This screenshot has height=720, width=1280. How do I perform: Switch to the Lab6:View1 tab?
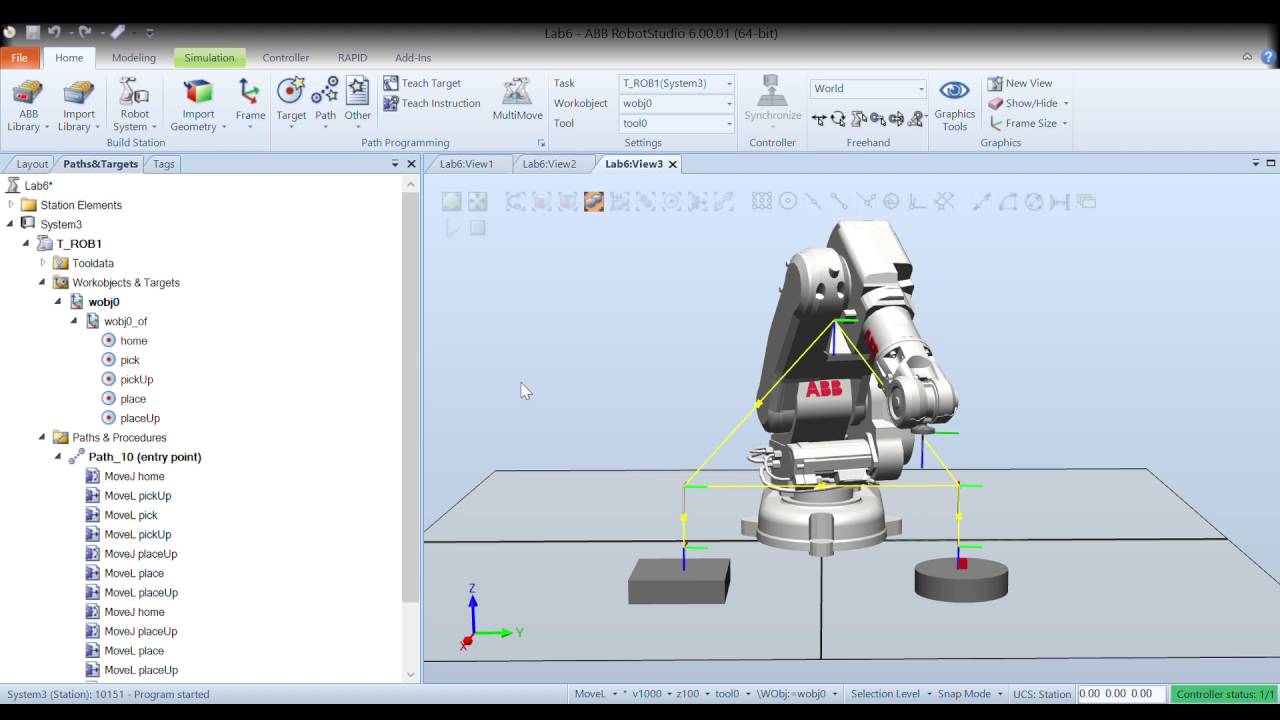(466, 164)
